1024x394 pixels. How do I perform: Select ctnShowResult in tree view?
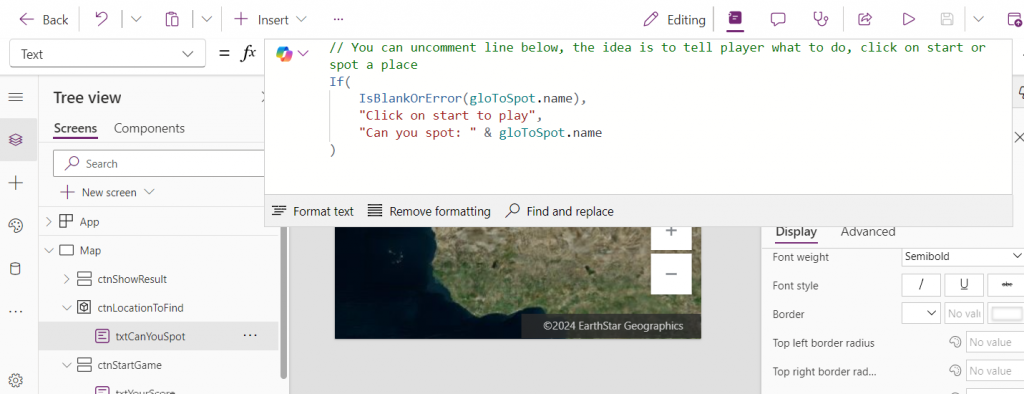click(x=132, y=279)
